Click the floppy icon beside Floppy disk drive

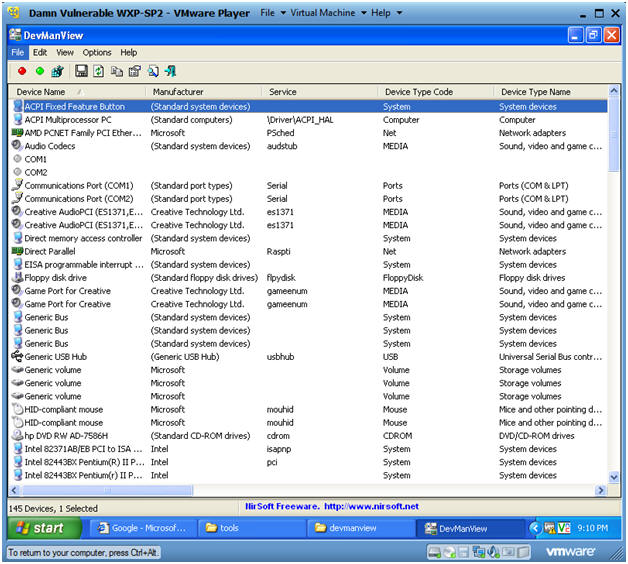18,277
